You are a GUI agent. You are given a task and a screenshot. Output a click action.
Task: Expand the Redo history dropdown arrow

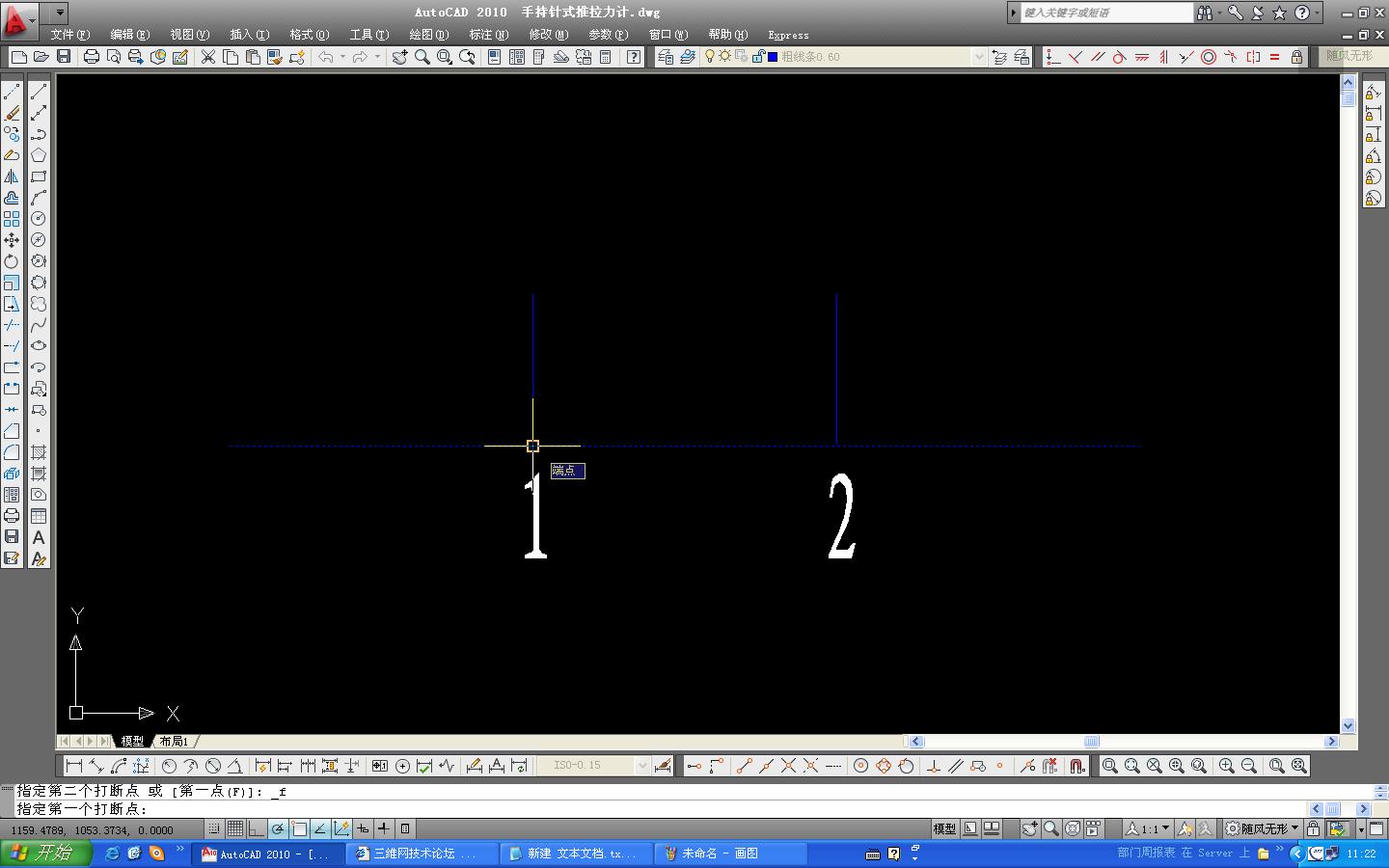377,57
